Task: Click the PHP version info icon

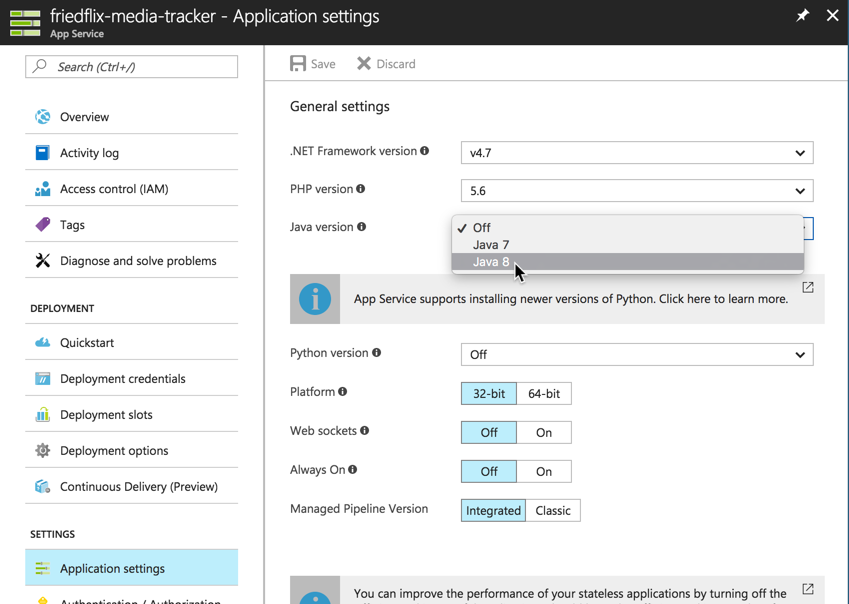Action: tap(361, 189)
